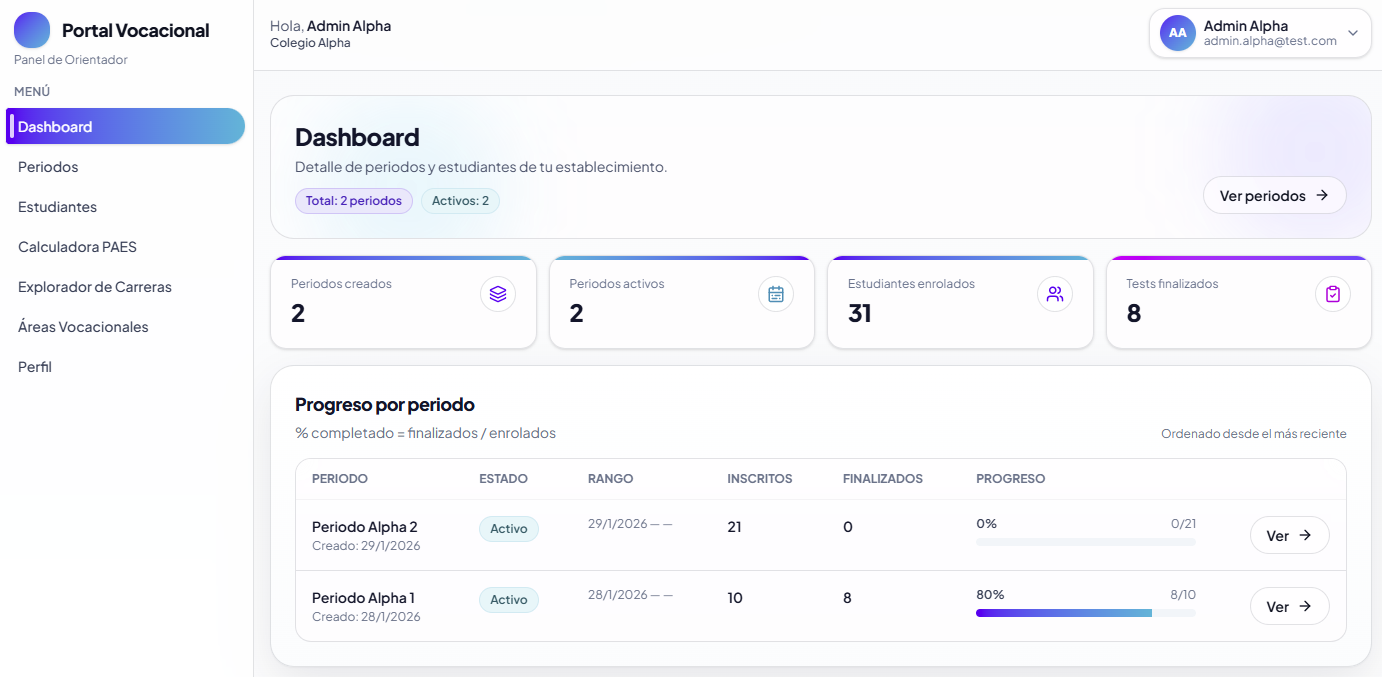Go to Periodos in the sidebar
This screenshot has width=1382, height=677.
[48, 167]
